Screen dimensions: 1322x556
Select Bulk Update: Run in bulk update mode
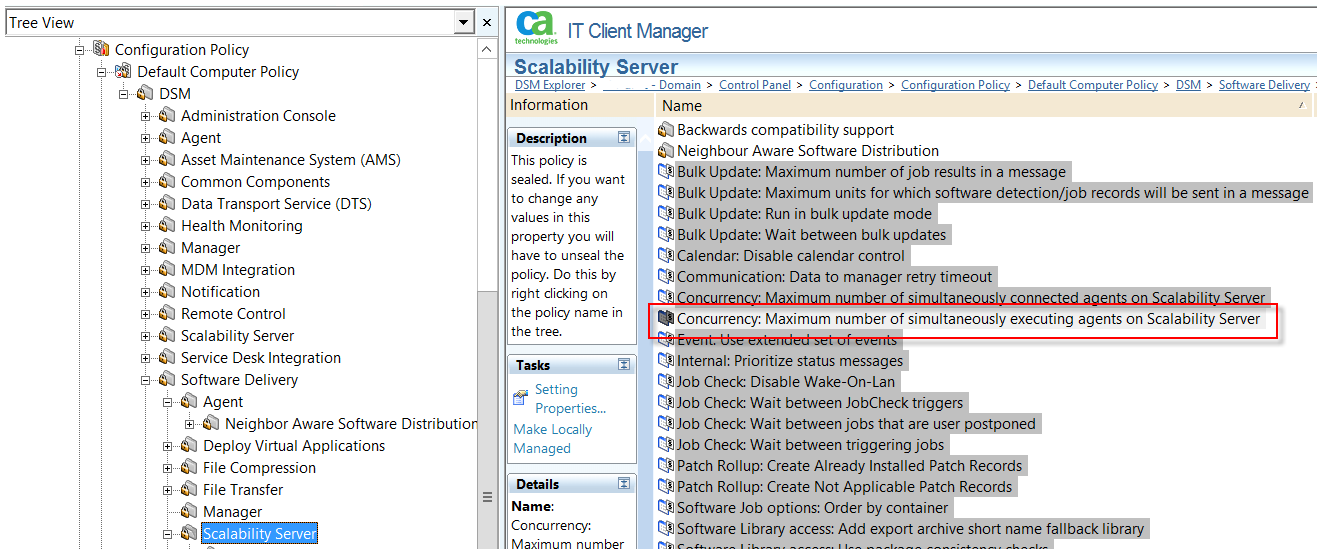click(x=804, y=214)
